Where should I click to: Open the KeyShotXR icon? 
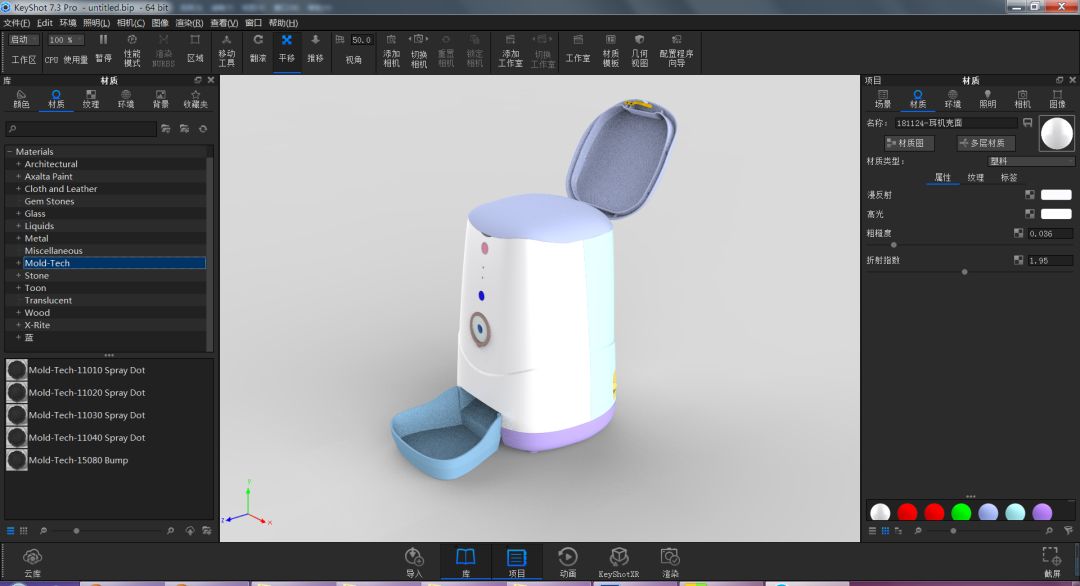point(619,562)
